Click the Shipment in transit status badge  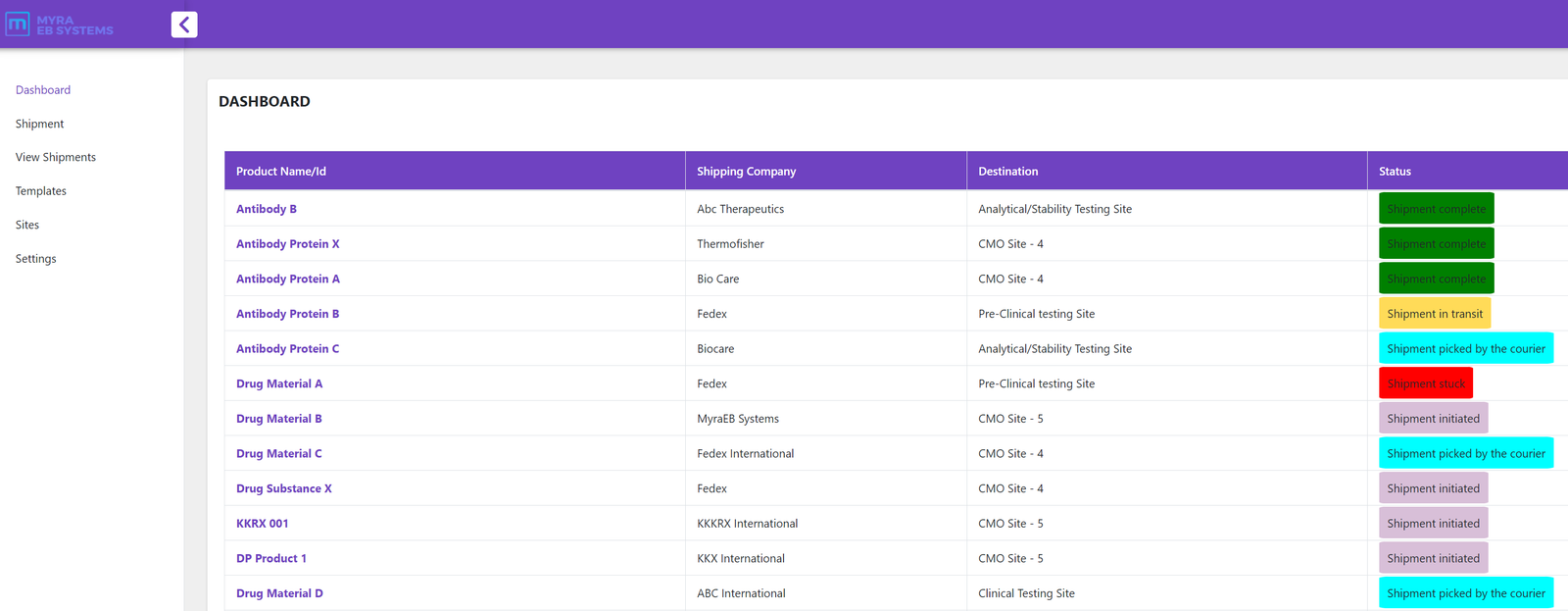[1435, 314]
